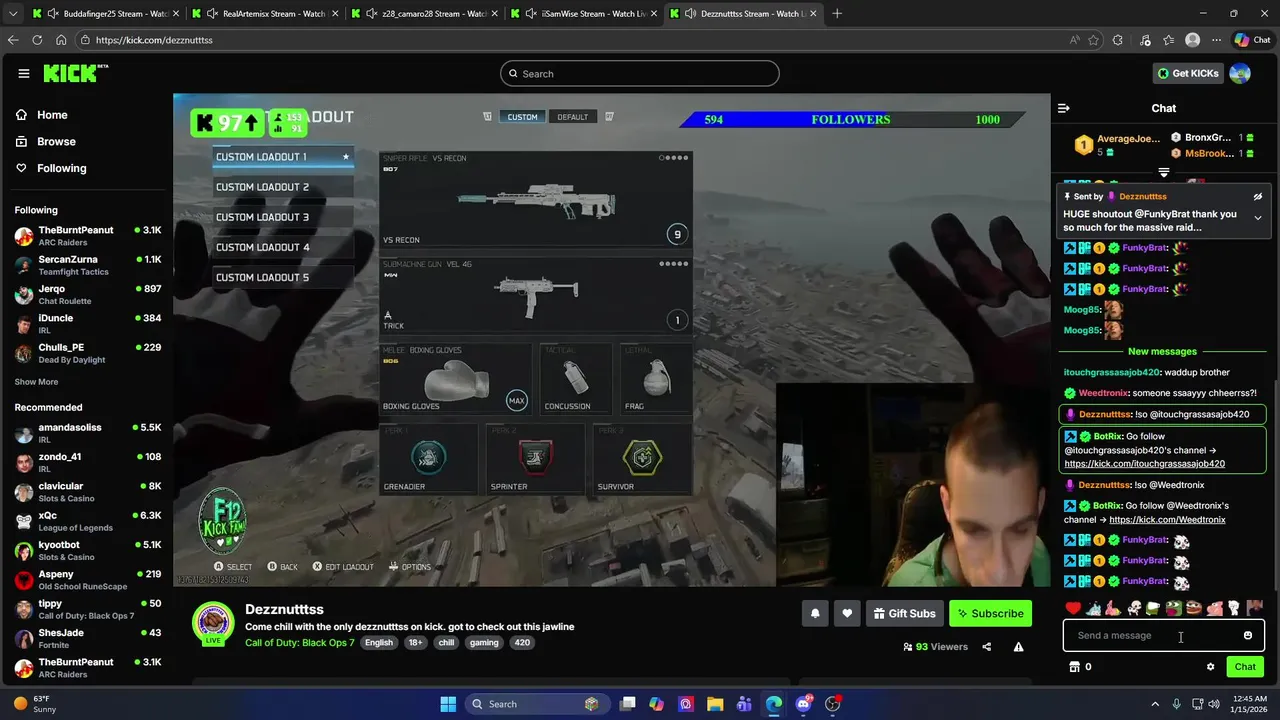Open the hamburger sidebar menu
The image size is (1280, 720).
(24, 73)
